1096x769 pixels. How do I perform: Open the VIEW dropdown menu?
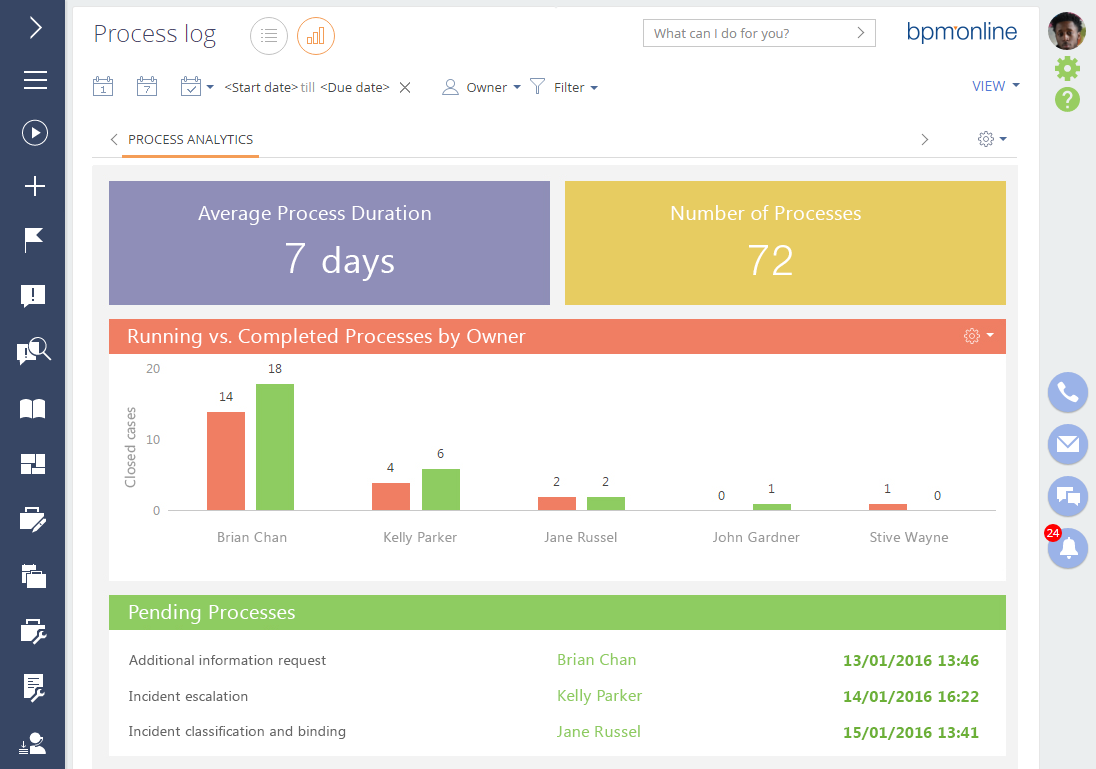[996, 86]
